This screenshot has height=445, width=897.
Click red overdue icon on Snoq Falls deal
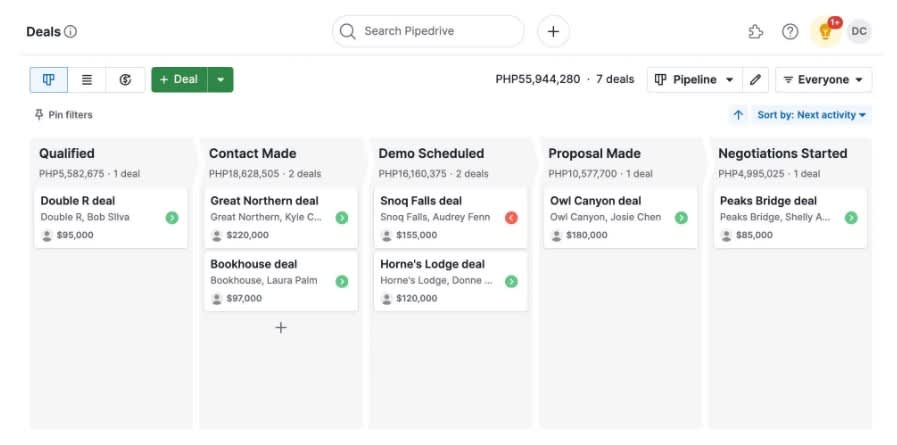pos(511,217)
